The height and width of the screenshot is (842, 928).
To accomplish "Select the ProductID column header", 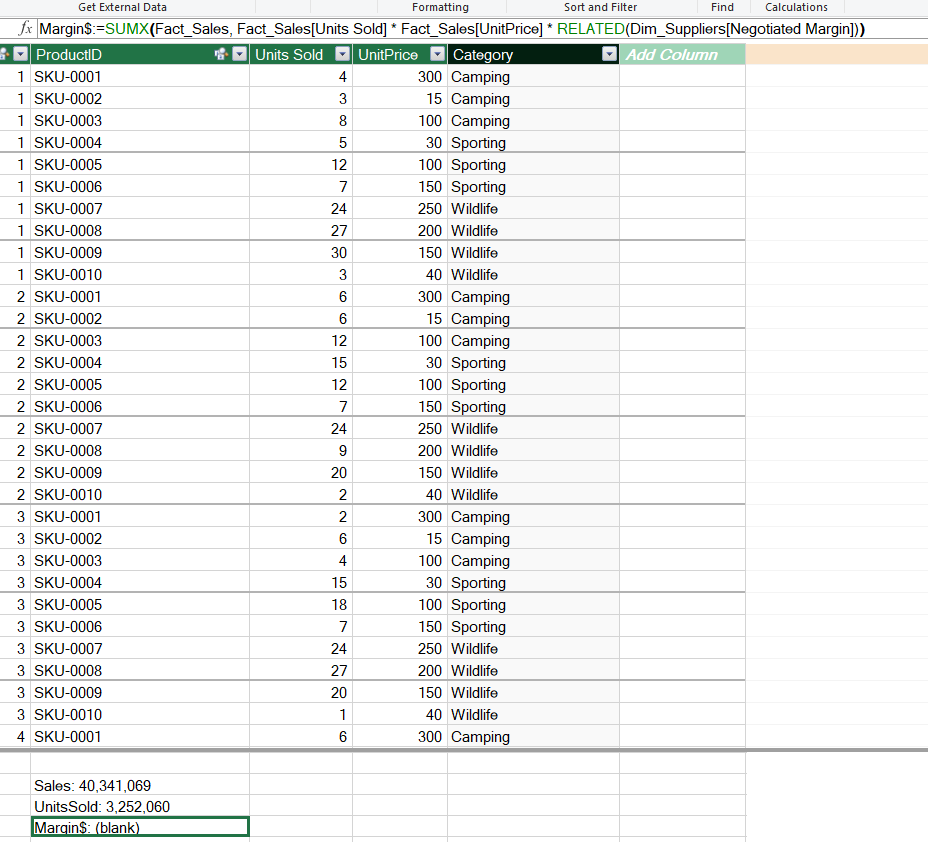I will coord(140,54).
